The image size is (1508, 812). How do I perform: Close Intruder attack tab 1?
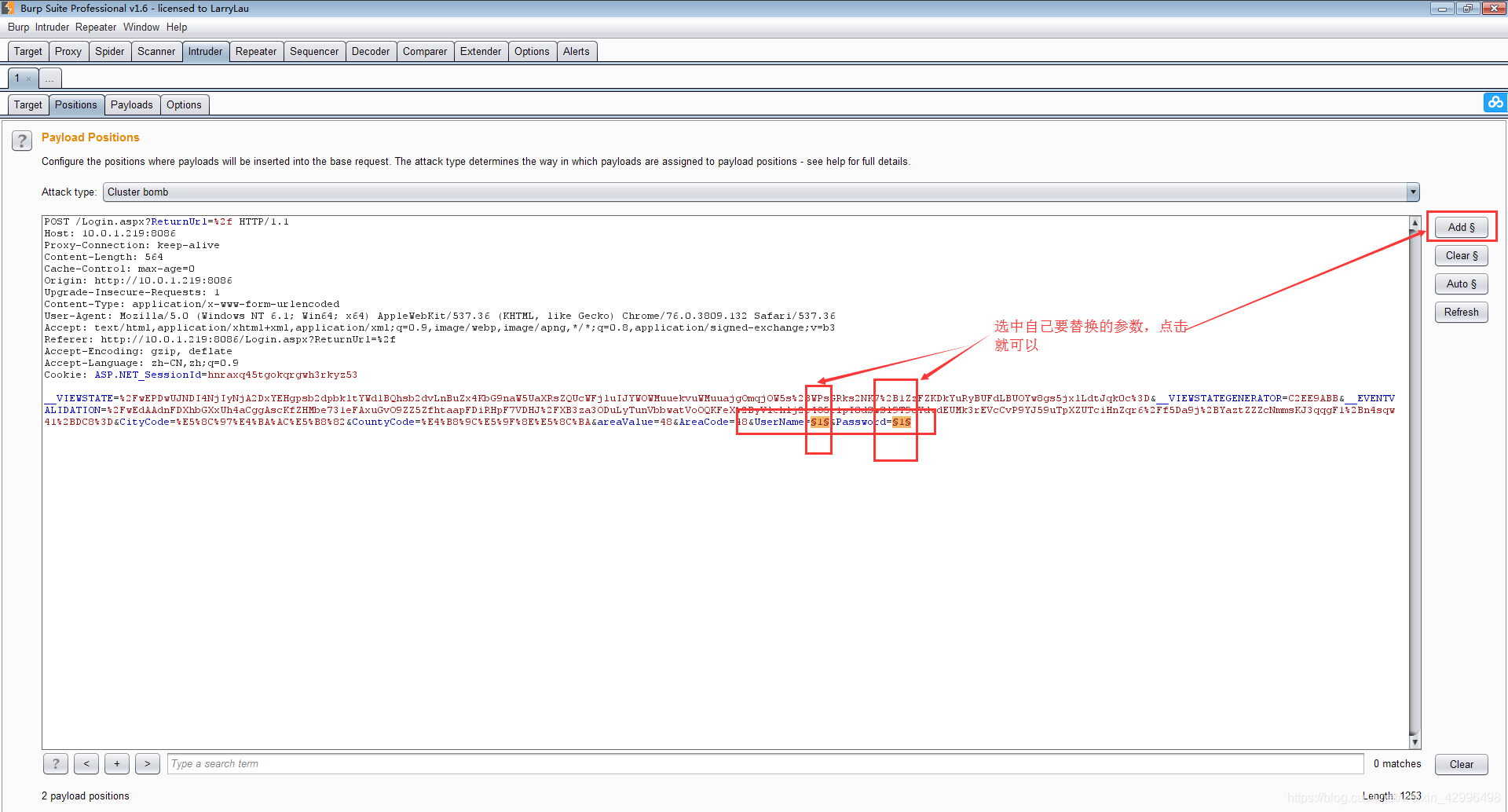pos(29,79)
